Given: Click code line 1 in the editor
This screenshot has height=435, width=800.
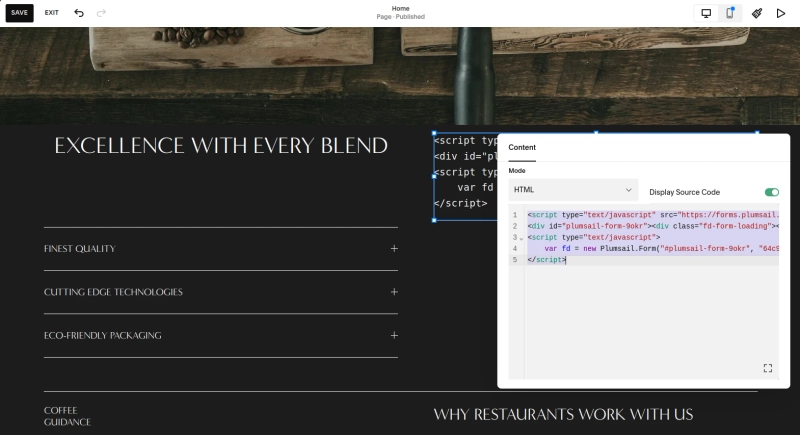Looking at the screenshot, I should tap(653, 215).
